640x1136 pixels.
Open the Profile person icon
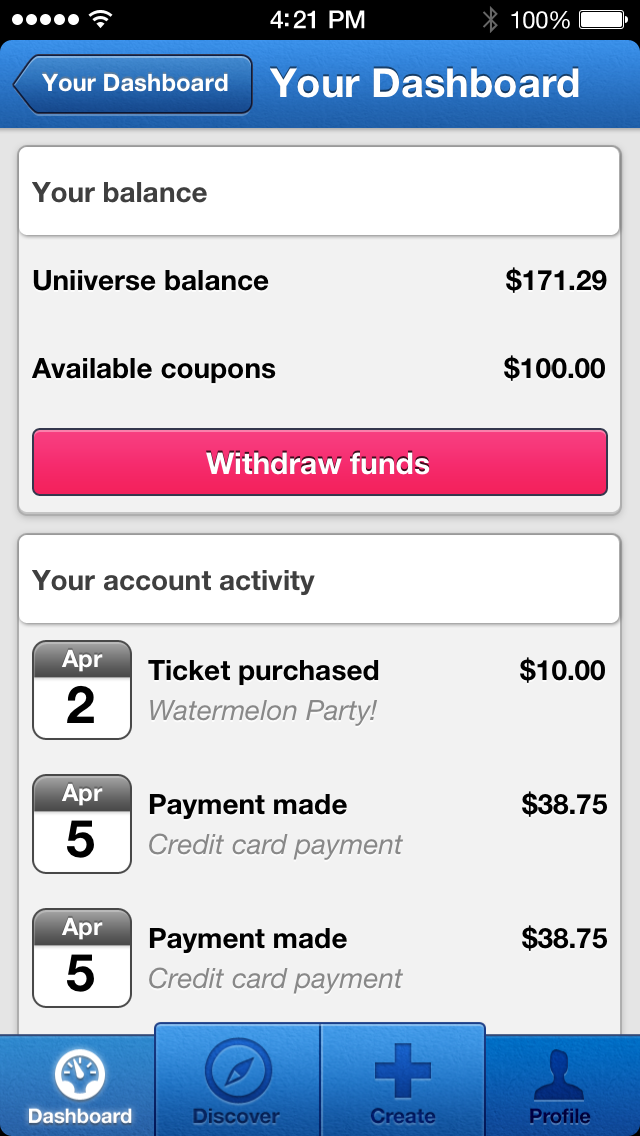click(x=560, y=1074)
